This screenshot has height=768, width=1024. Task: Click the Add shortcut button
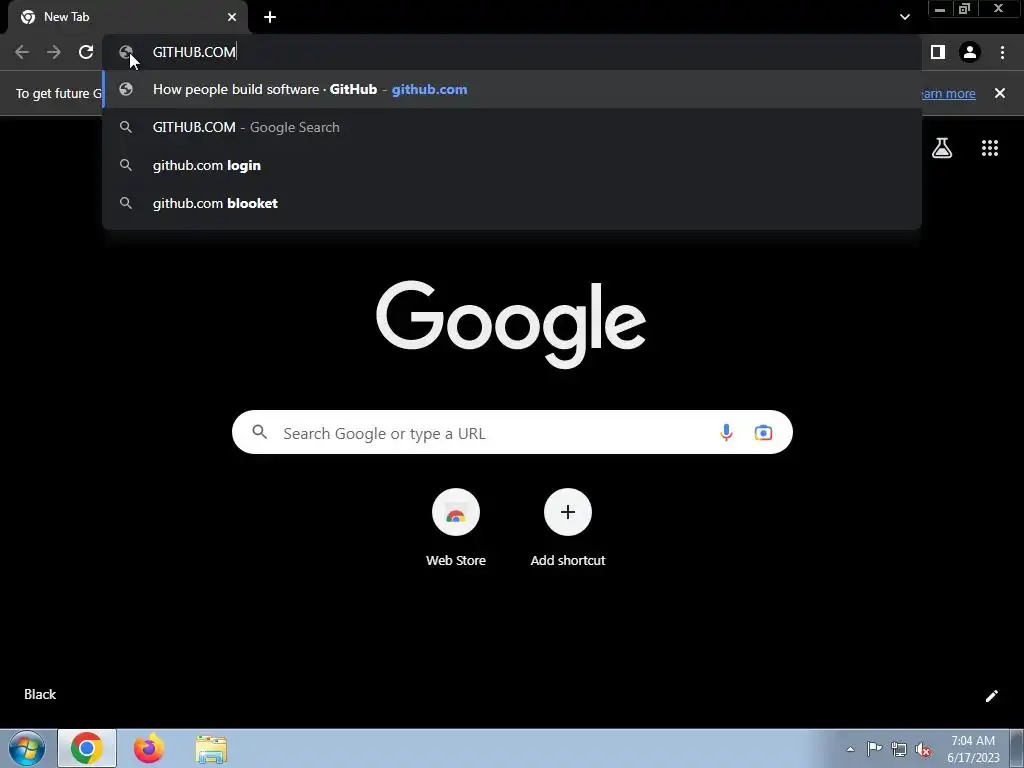coord(568,528)
